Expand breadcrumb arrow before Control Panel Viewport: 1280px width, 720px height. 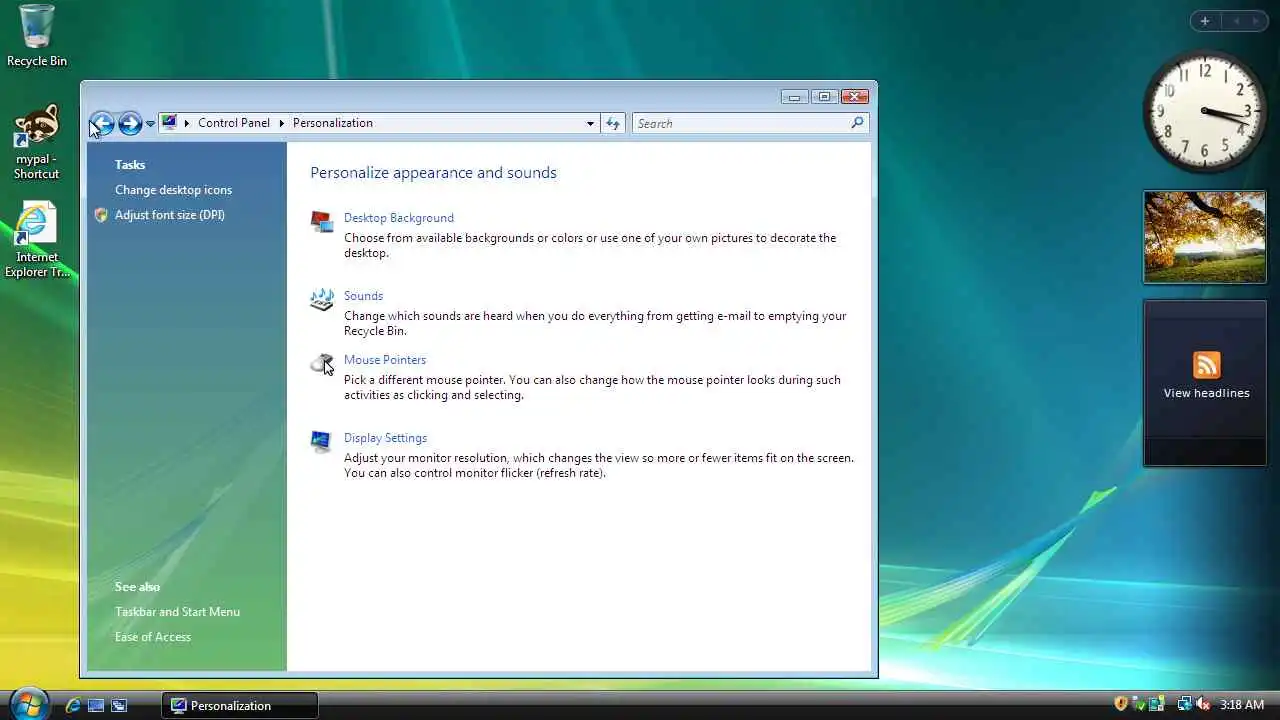pyautogui.click(x=186, y=123)
